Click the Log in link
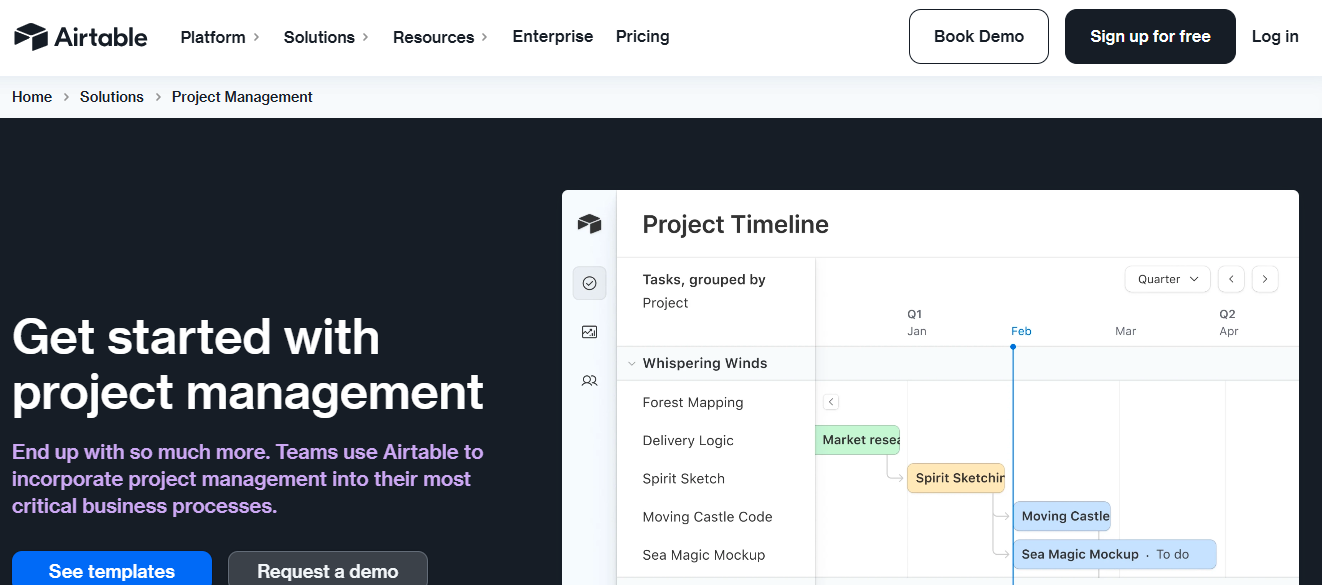This screenshot has height=585, width=1322. tap(1275, 37)
